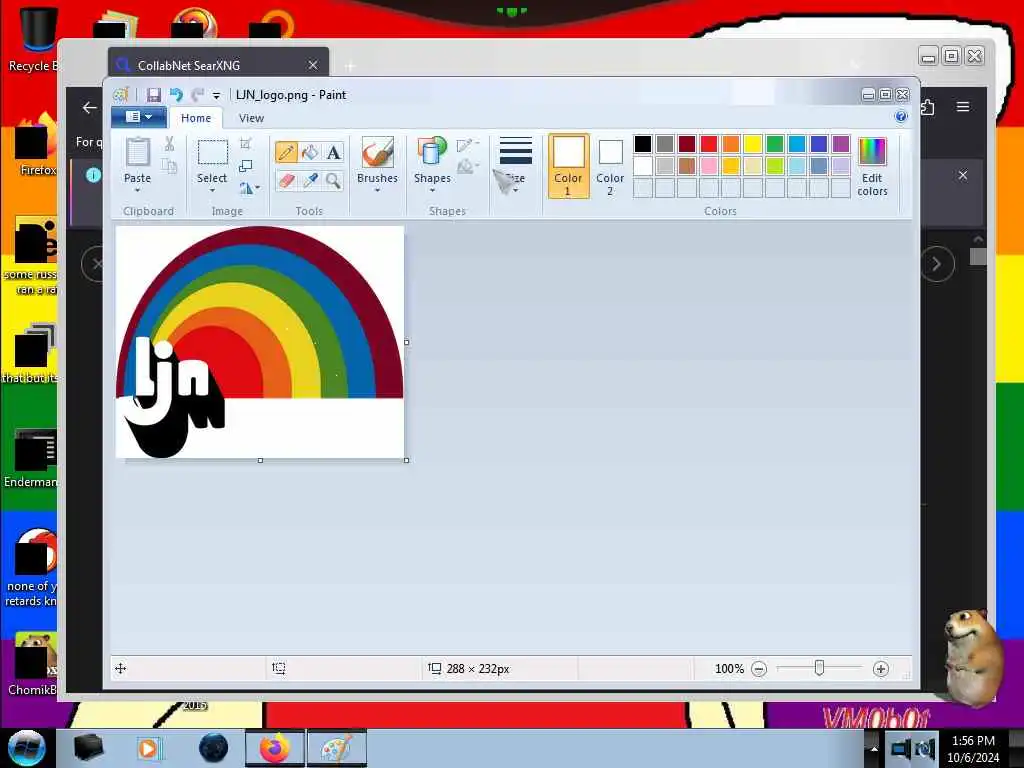Open Firefox from the taskbar
This screenshot has width=1024, height=768.
coord(275,748)
